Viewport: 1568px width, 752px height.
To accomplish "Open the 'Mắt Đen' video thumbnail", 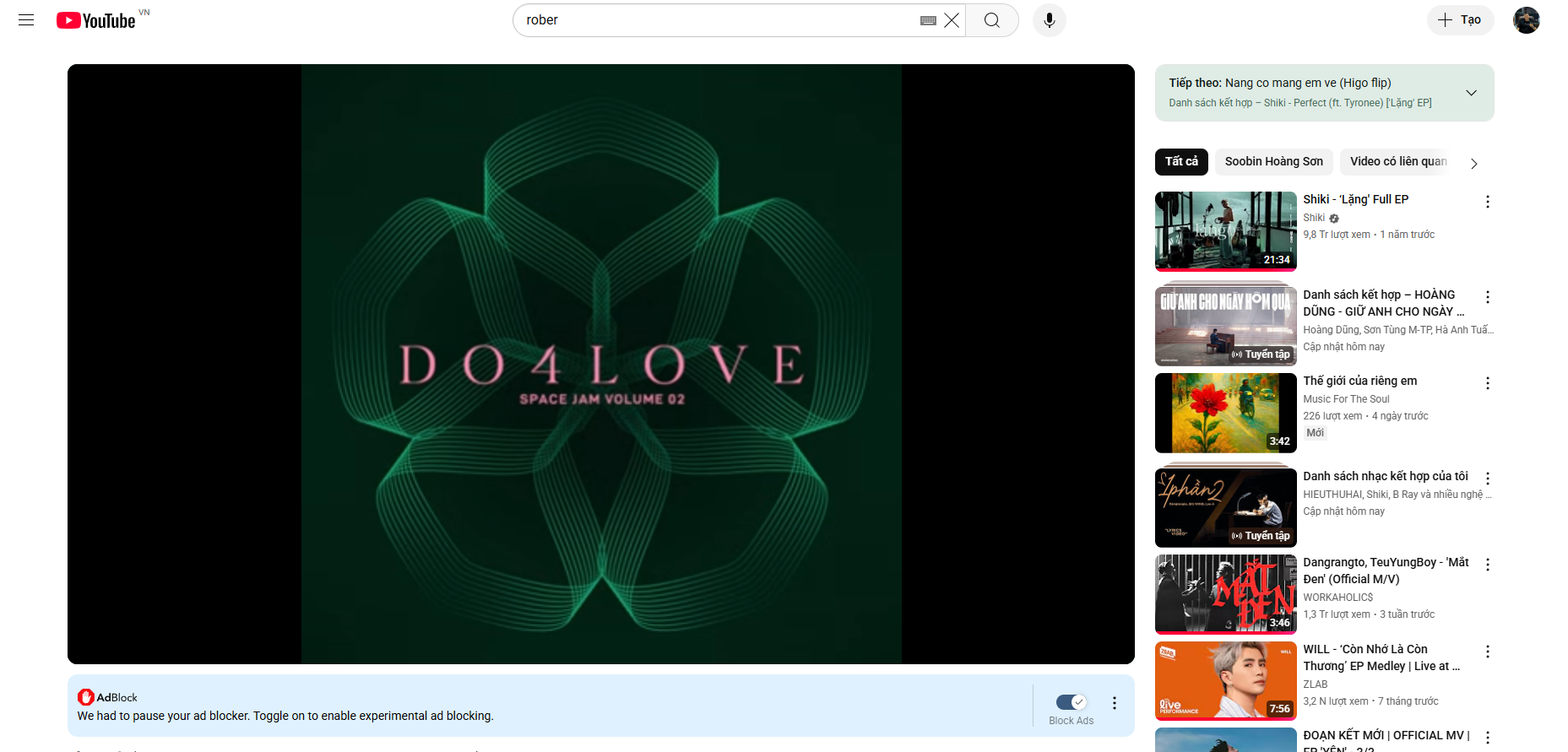I will 1226,594.
